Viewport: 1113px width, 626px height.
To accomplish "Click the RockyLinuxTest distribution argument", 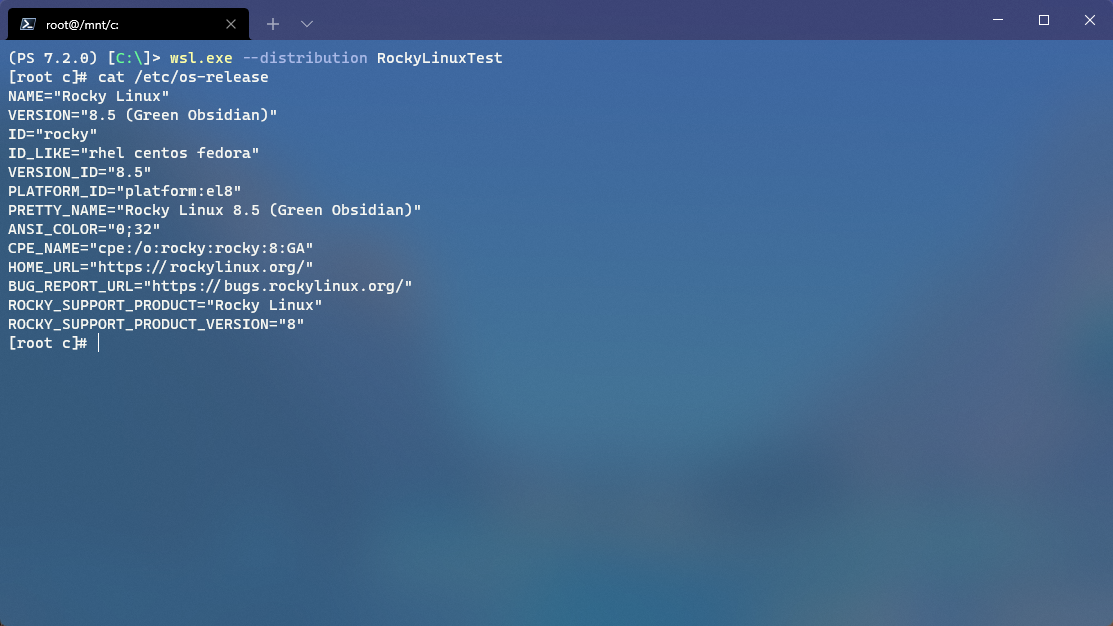I will tap(439, 58).
